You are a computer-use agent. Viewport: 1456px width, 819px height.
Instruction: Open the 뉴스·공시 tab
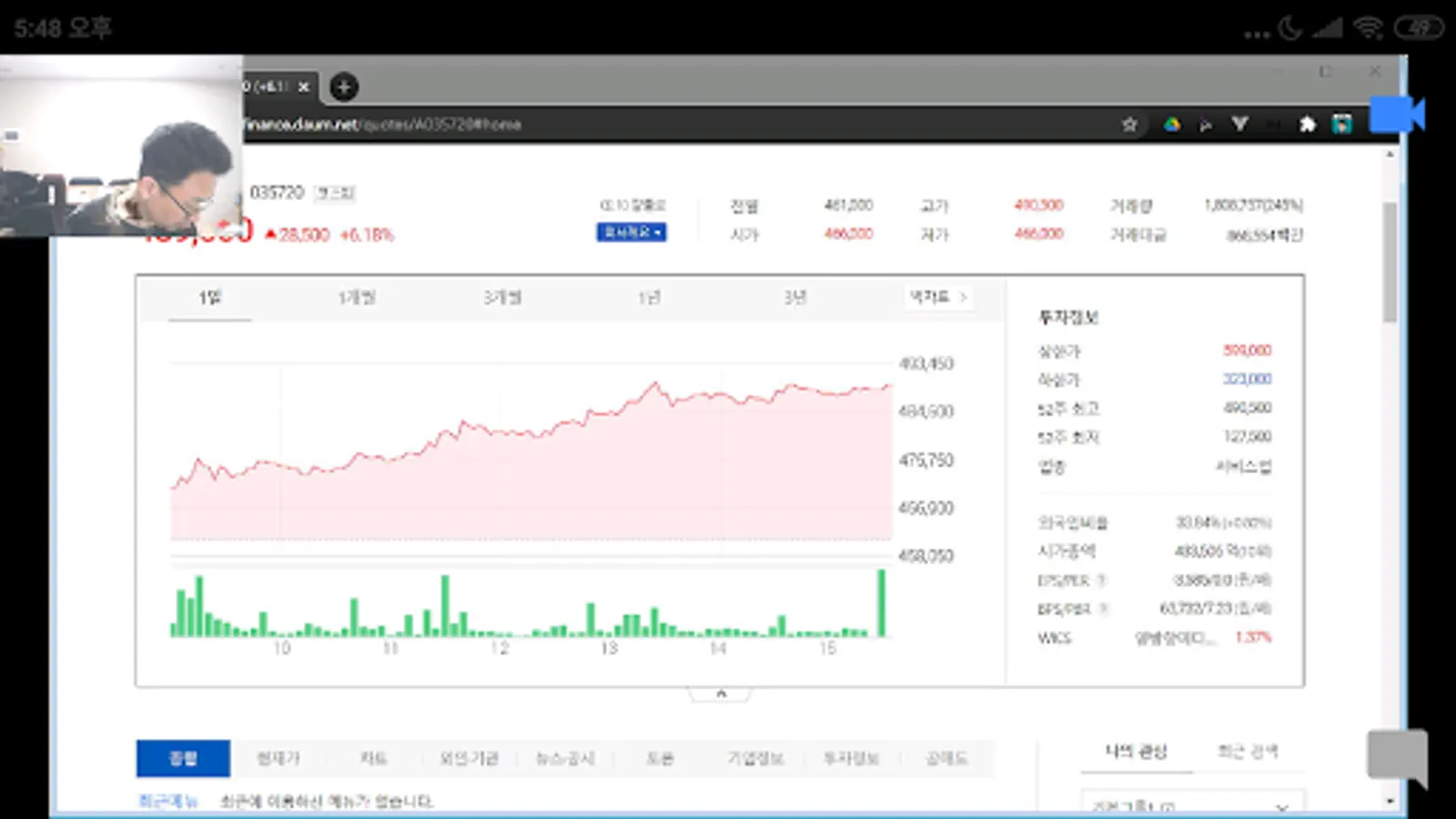tap(564, 758)
